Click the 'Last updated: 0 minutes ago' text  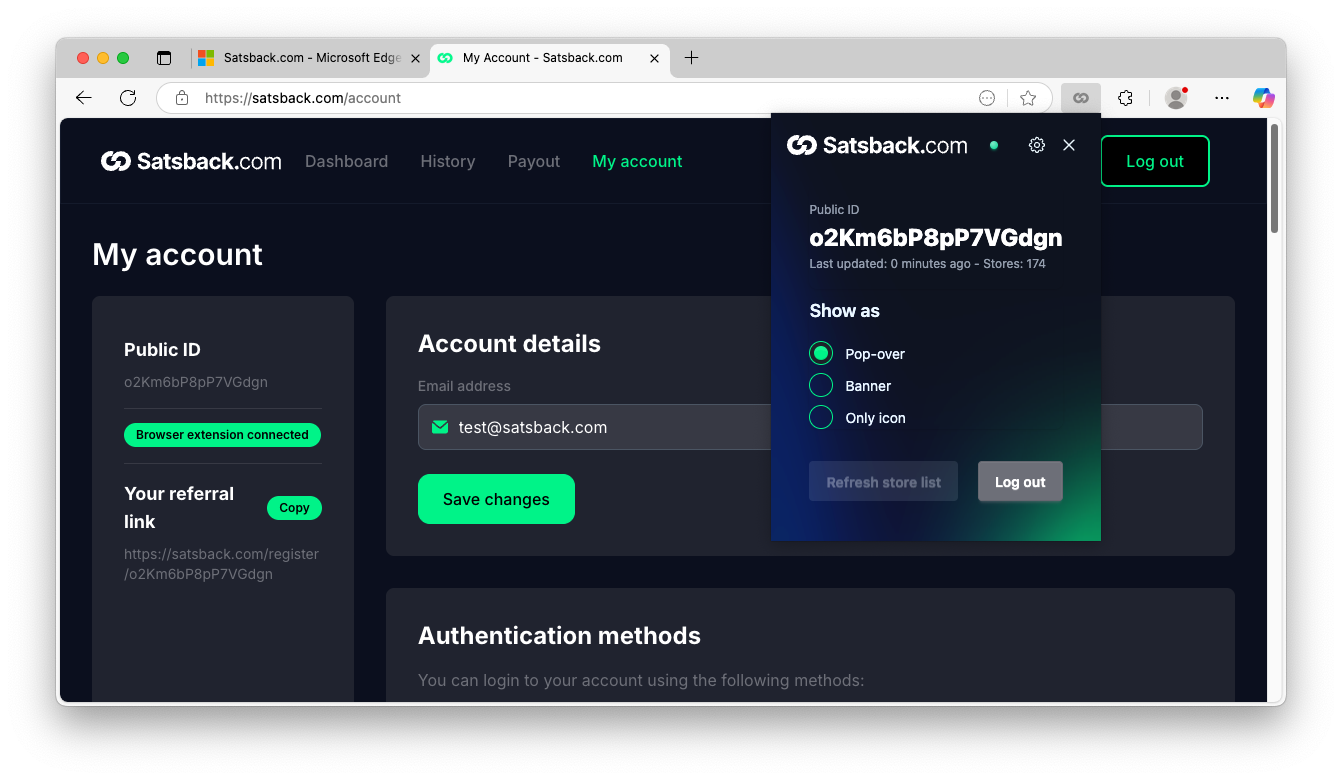890,264
